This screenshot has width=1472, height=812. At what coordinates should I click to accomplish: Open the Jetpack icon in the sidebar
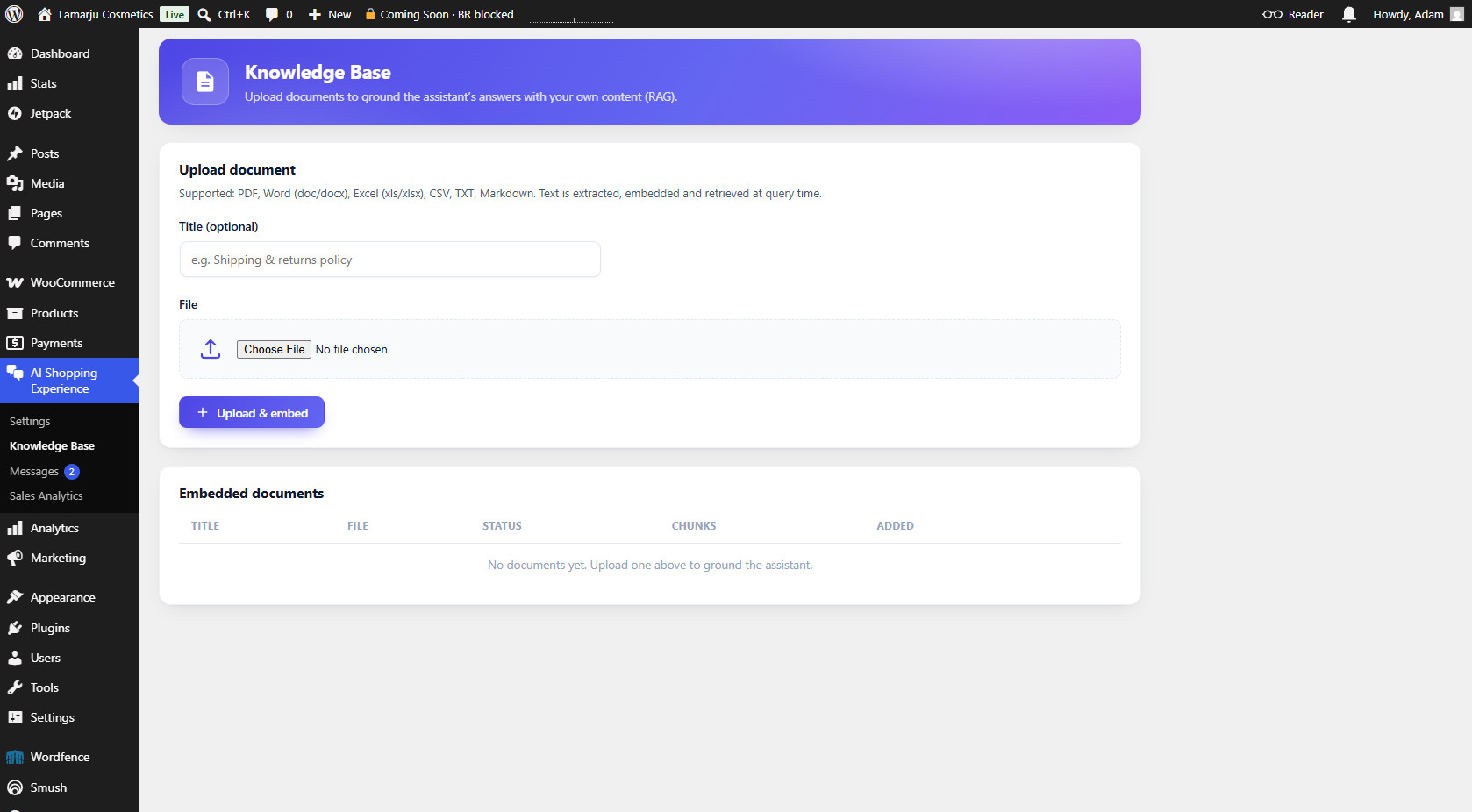15,113
